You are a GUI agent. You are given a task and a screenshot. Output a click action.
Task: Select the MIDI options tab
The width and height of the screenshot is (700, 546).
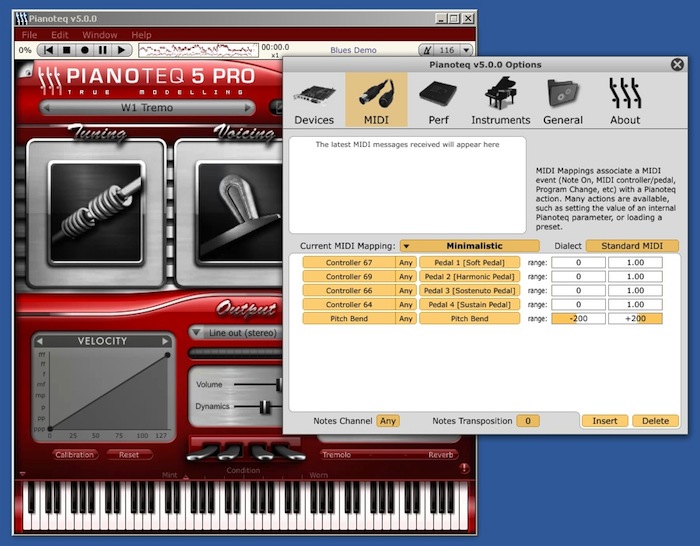(x=376, y=100)
